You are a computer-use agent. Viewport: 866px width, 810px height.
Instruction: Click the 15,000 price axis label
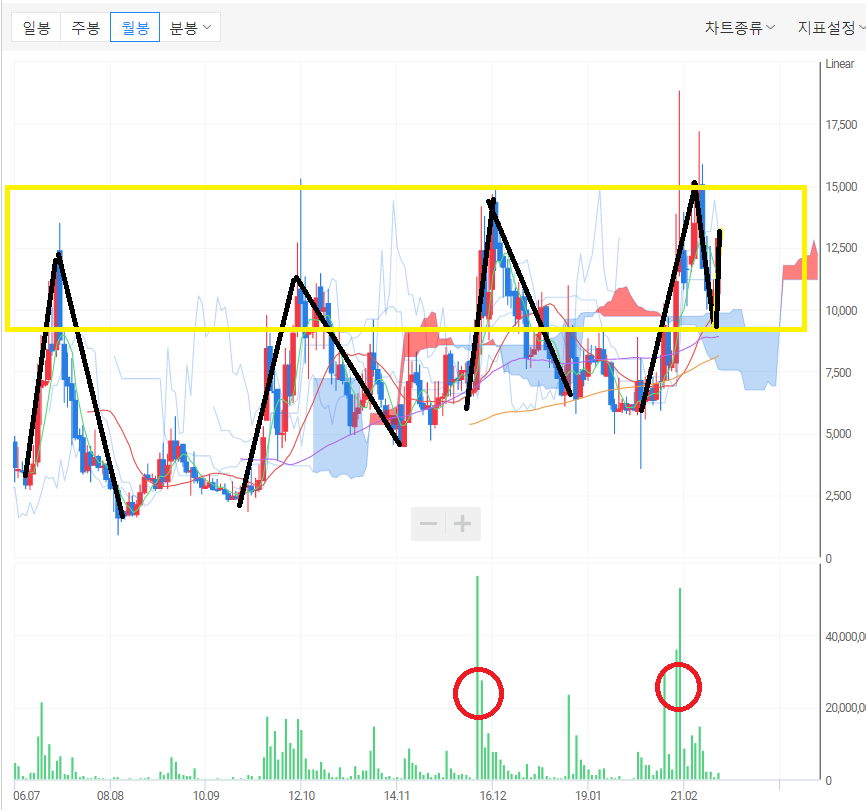point(841,187)
